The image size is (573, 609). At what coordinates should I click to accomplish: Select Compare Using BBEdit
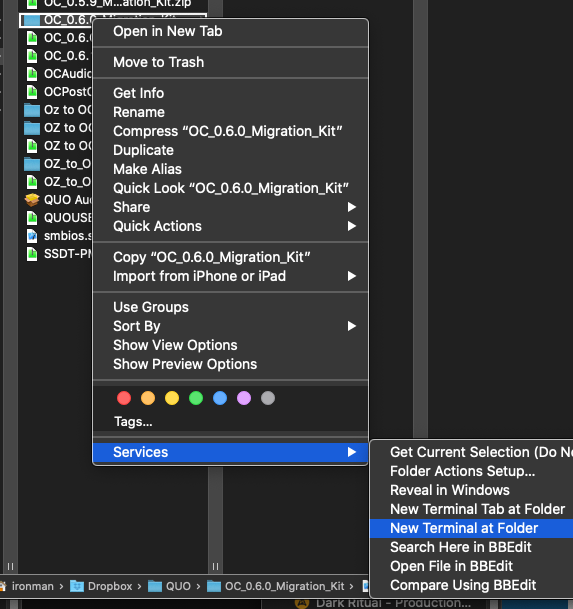(472, 586)
